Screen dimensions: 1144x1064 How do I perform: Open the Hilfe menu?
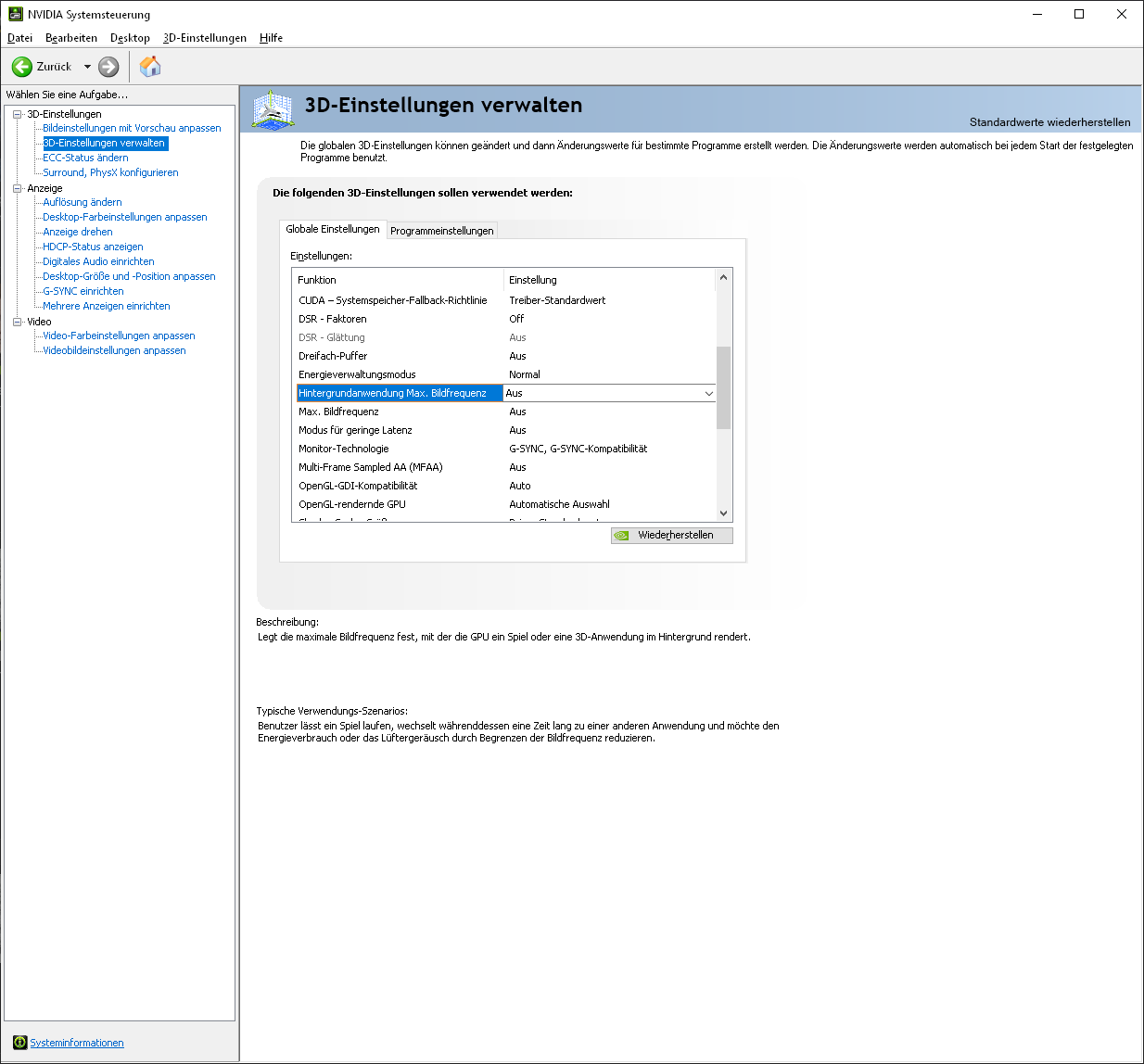pos(271,38)
